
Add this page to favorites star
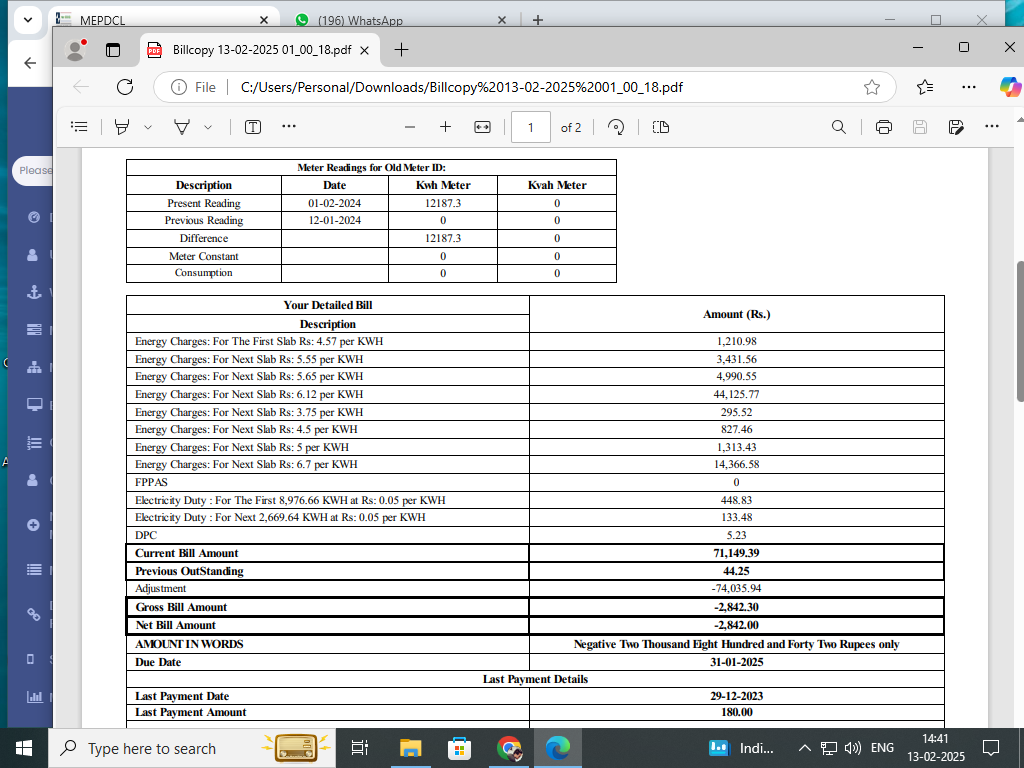872,87
